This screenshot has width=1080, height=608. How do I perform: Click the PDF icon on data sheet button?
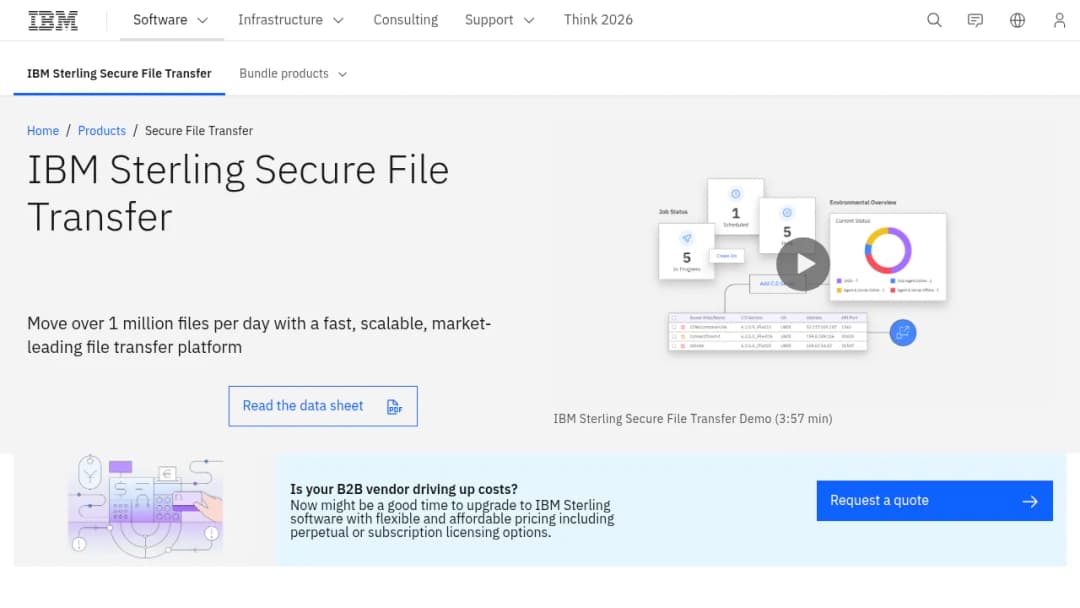(x=394, y=407)
